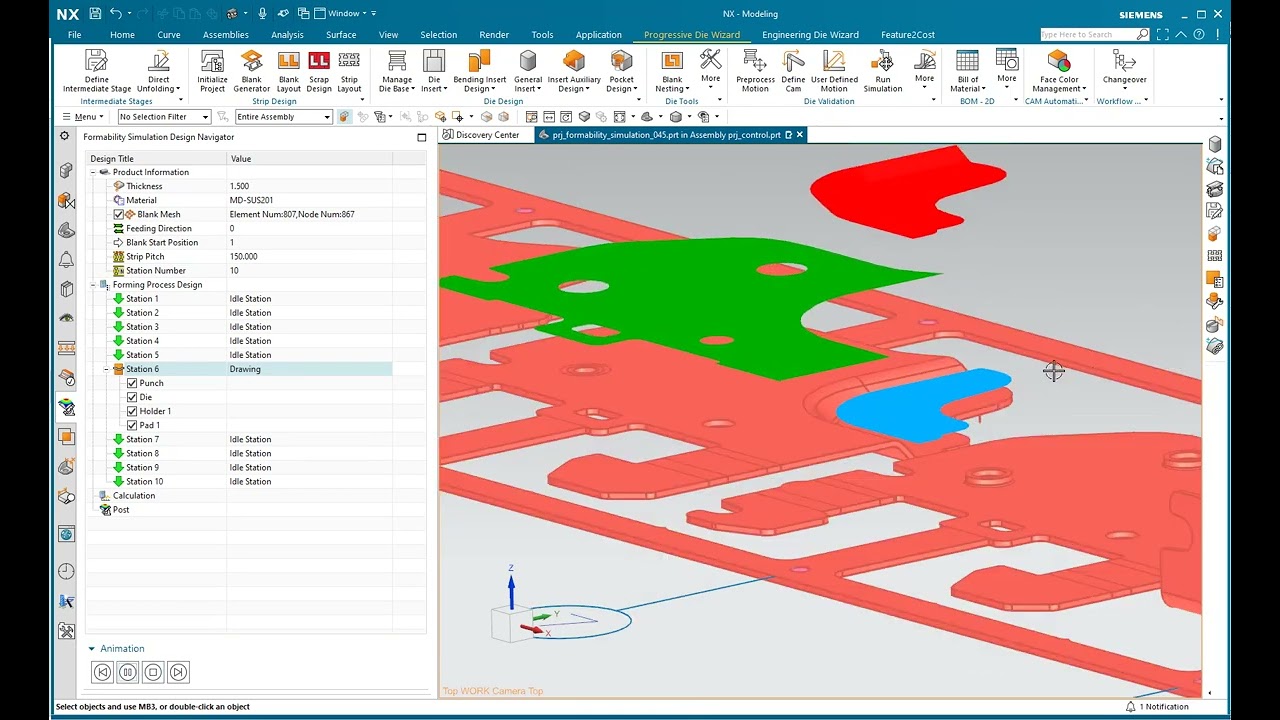1280x720 pixels.
Task: Collapse the Product Information node
Action: [93, 172]
